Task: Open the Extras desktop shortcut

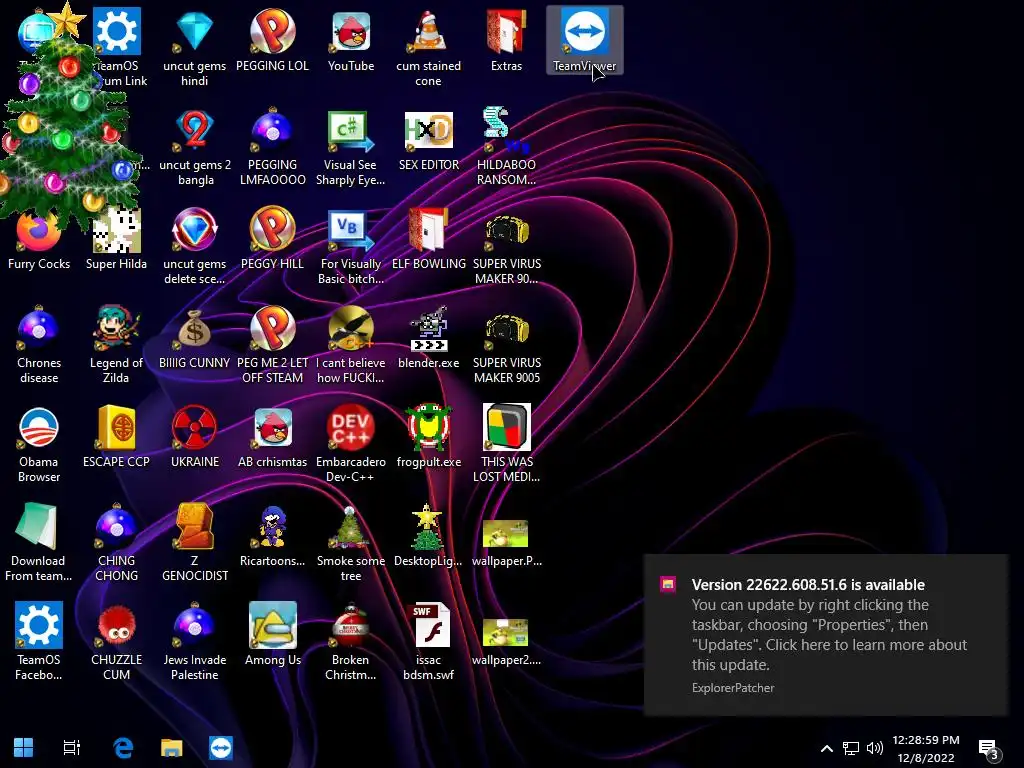Action: pyautogui.click(x=506, y=40)
